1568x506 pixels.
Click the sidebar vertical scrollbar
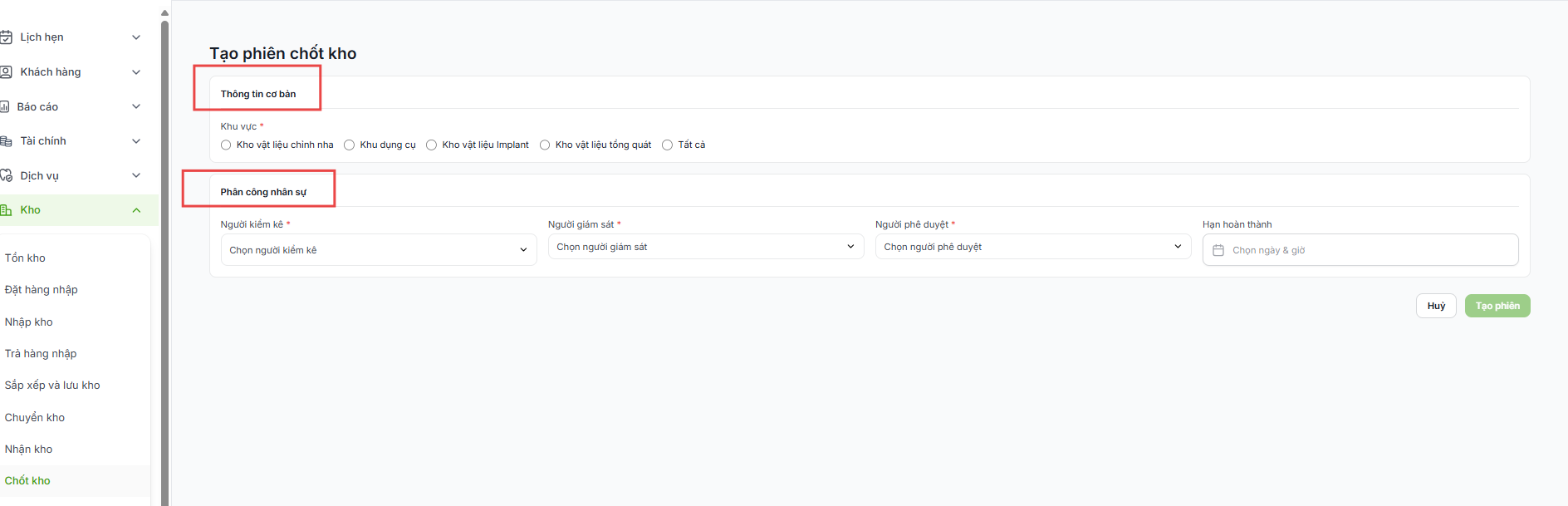(164, 262)
